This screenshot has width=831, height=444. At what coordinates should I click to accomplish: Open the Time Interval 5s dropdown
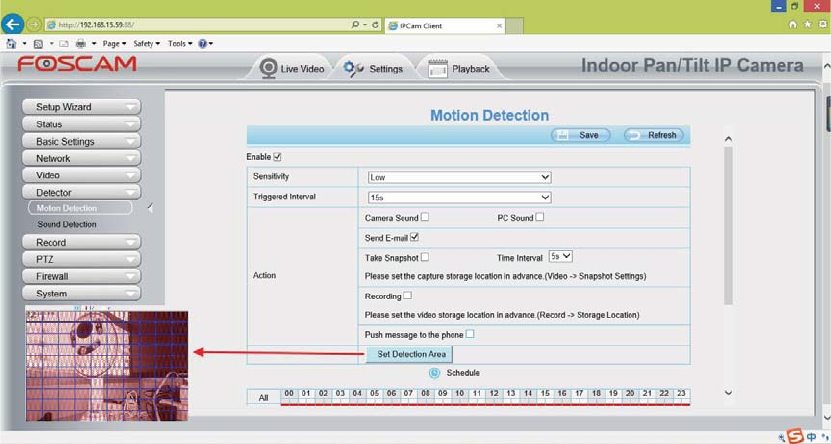[561, 256]
